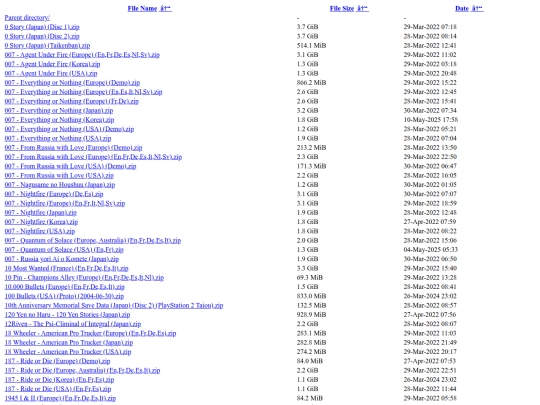
Task: Sort listing by File Size header
Action: tap(342, 8)
